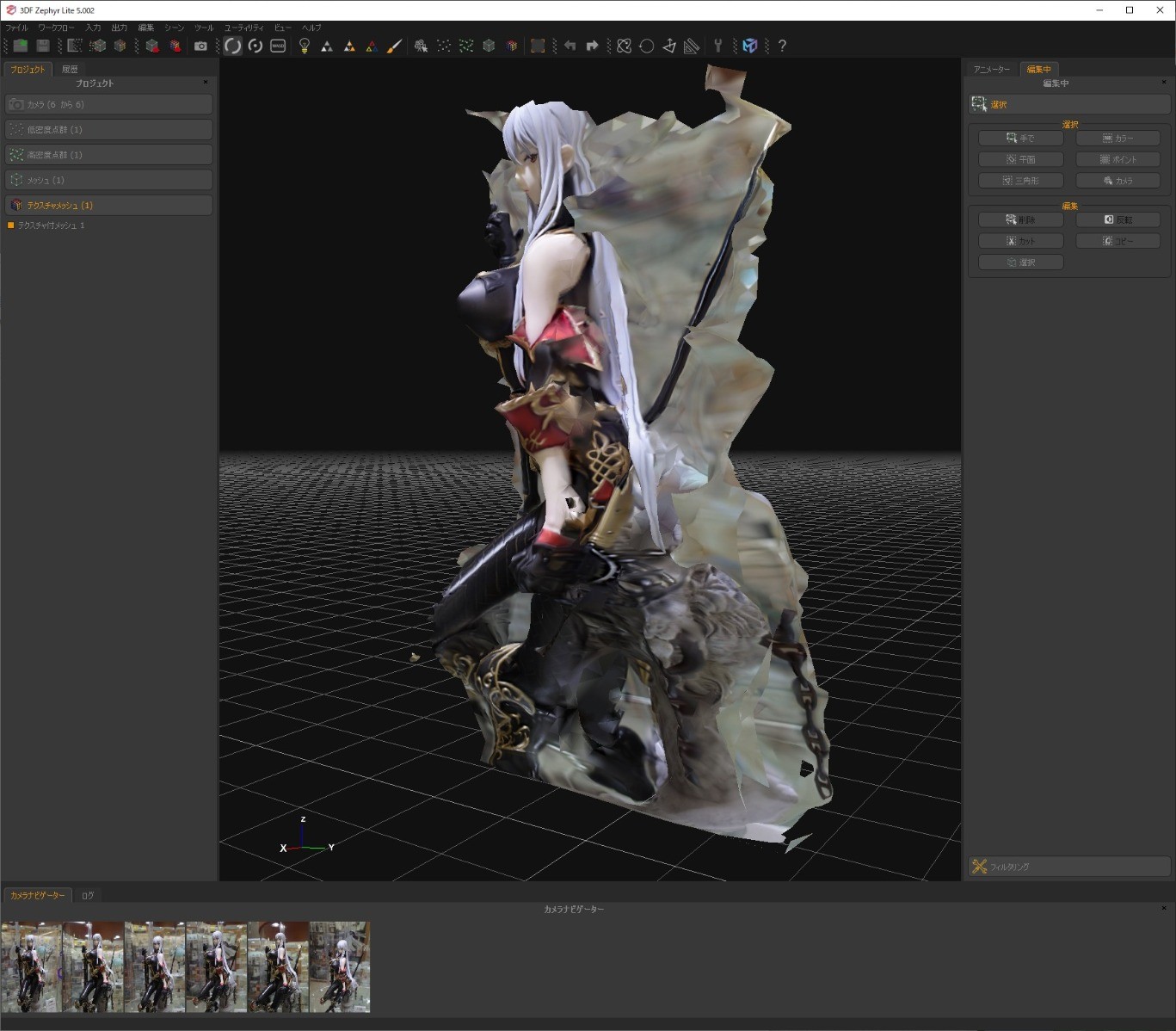The height and width of the screenshot is (1031, 1176).
Task: Switch to the ログ tab
Action: [x=88, y=895]
